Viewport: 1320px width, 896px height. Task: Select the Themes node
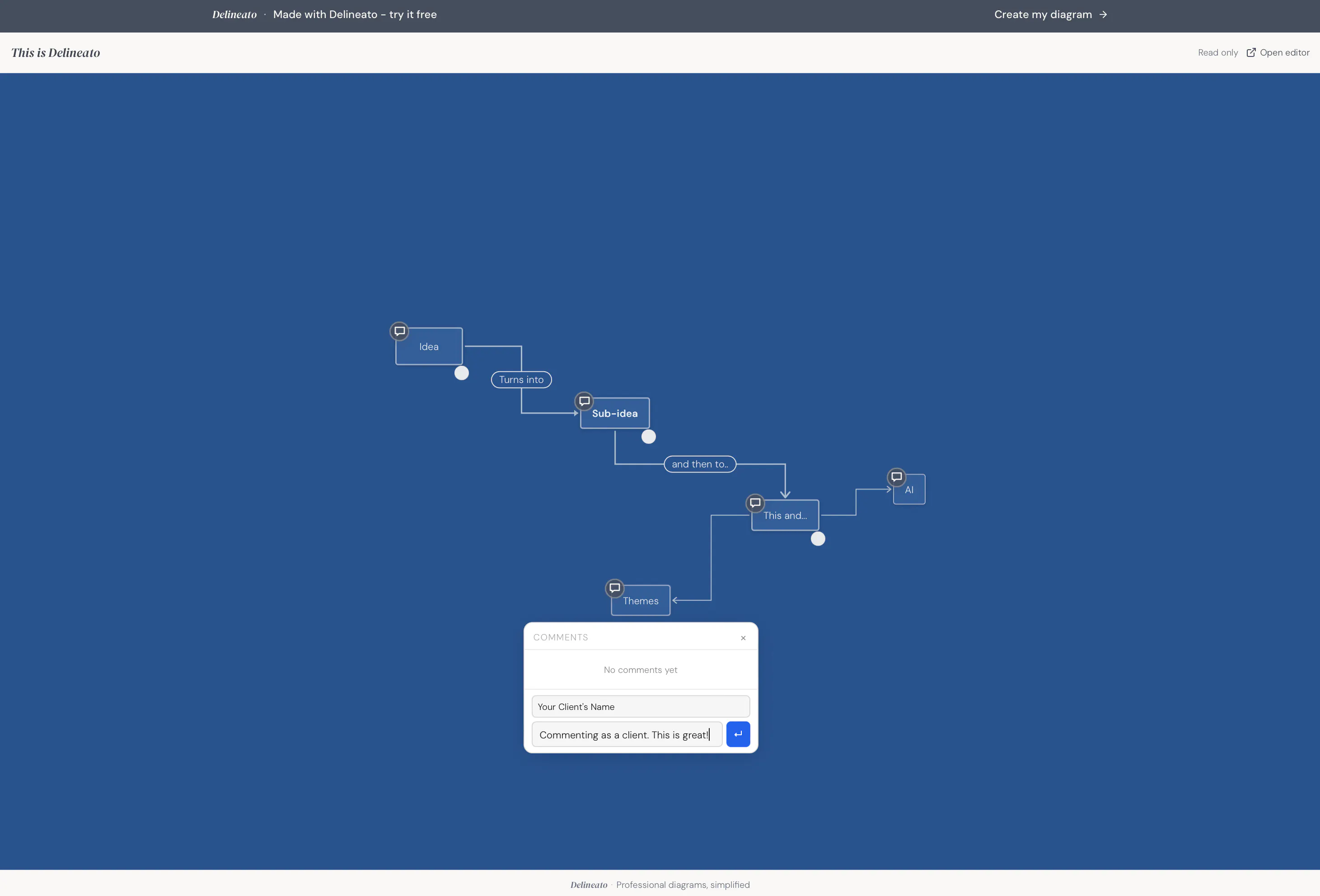click(641, 601)
